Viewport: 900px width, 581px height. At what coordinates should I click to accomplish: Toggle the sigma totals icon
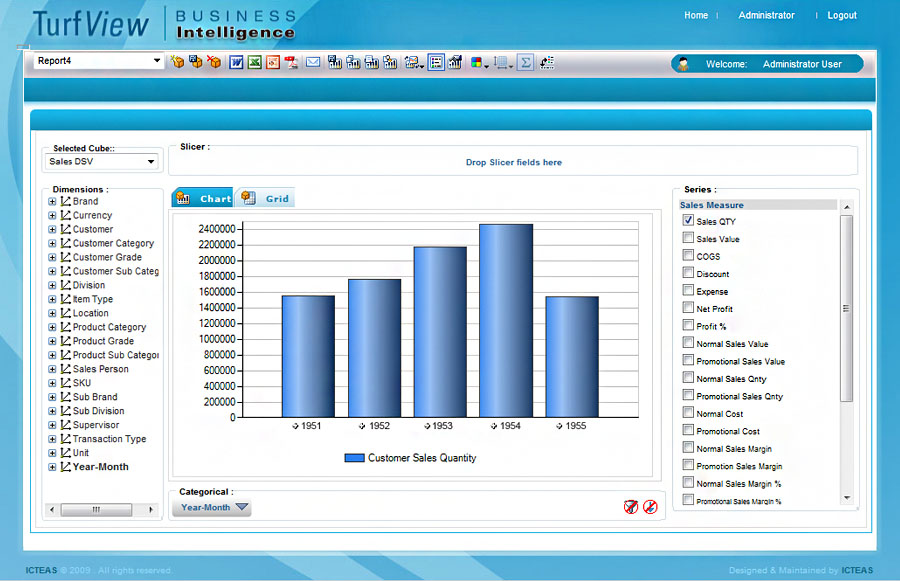[x=525, y=62]
